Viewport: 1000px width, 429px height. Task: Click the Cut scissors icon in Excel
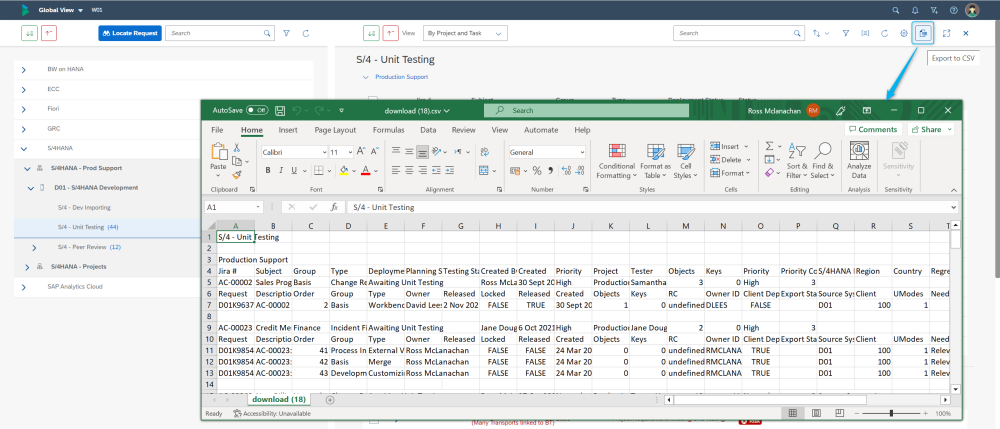(x=237, y=147)
